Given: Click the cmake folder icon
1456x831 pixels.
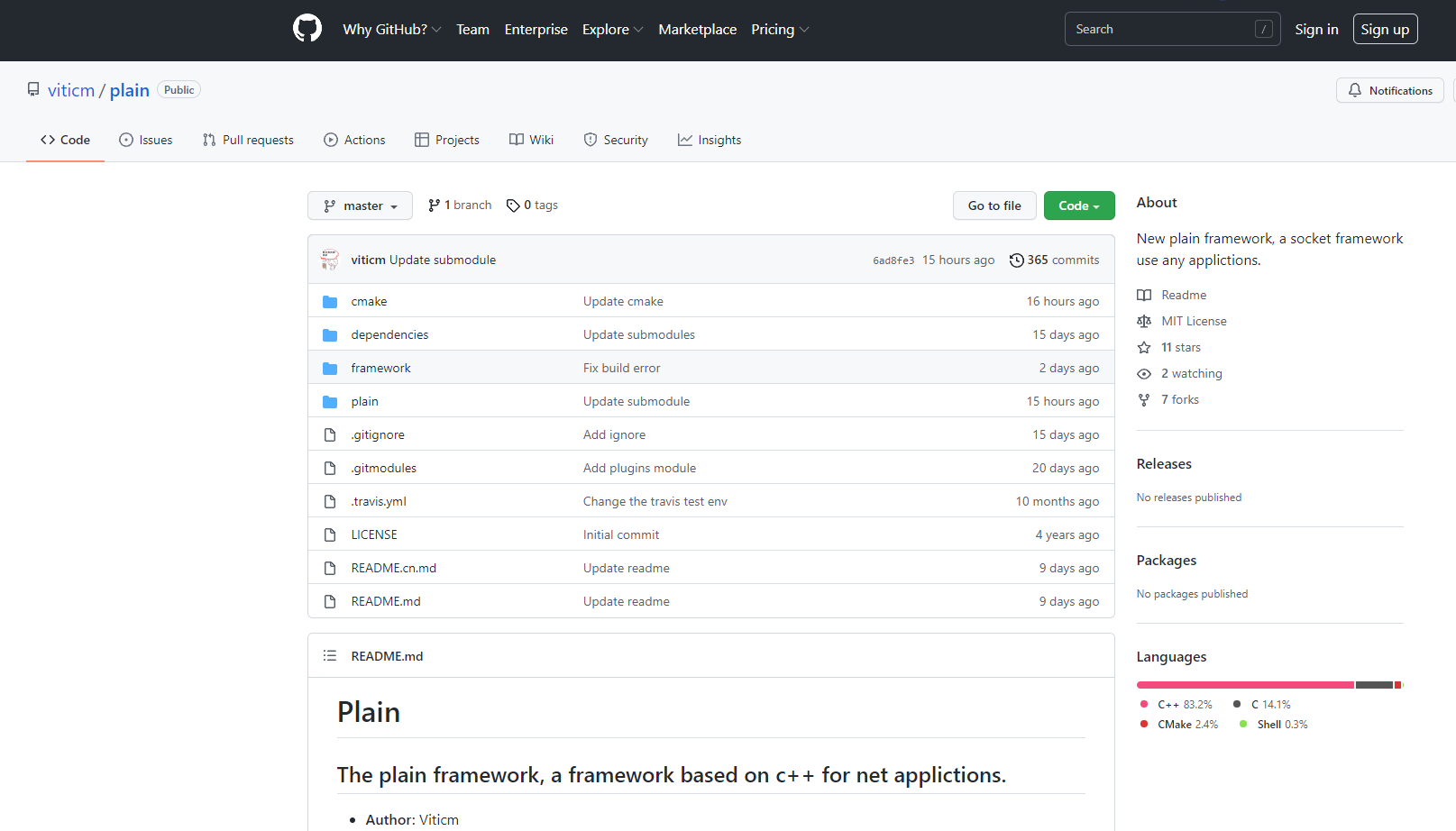Looking at the screenshot, I should pos(330,302).
